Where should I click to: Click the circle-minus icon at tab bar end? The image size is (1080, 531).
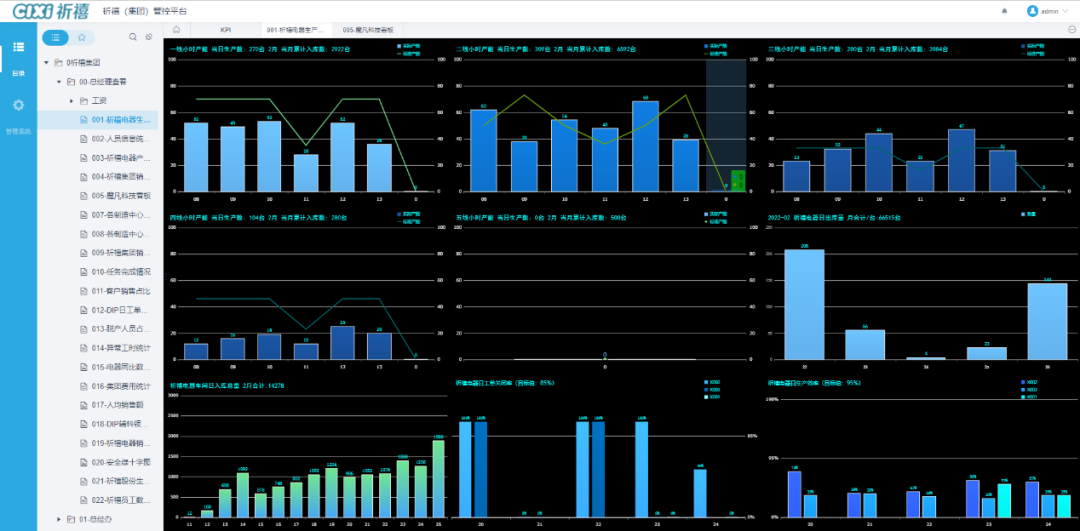click(x=1072, y=29)
